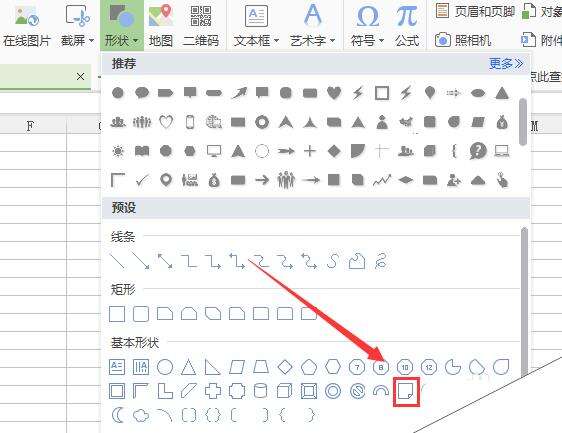This screenshot has height=433, width=562.
Task: Select the cloud shape in 基本形状
Action: point(141,416)
